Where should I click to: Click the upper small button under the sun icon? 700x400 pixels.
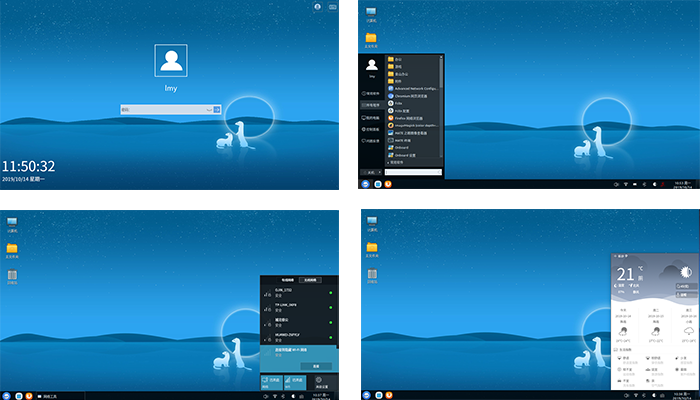click(686, 286)
